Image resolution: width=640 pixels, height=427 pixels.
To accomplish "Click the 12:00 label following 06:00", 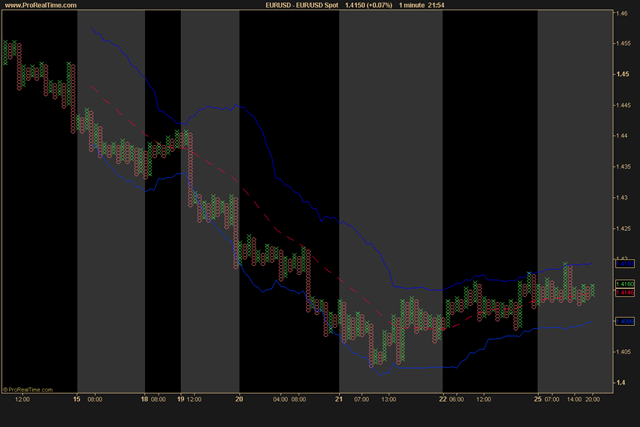I will click(x=484, y=399).
